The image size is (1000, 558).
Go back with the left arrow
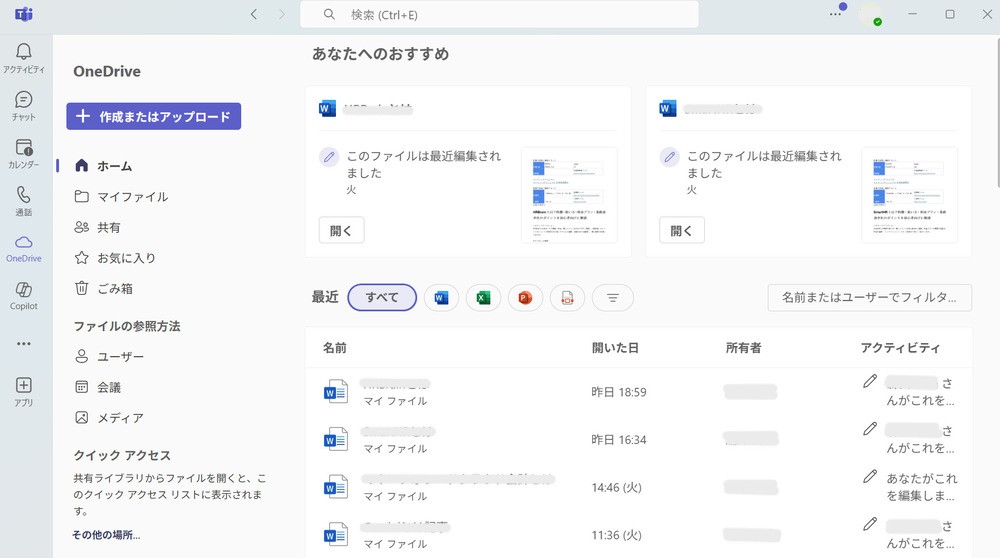(254, 14)
